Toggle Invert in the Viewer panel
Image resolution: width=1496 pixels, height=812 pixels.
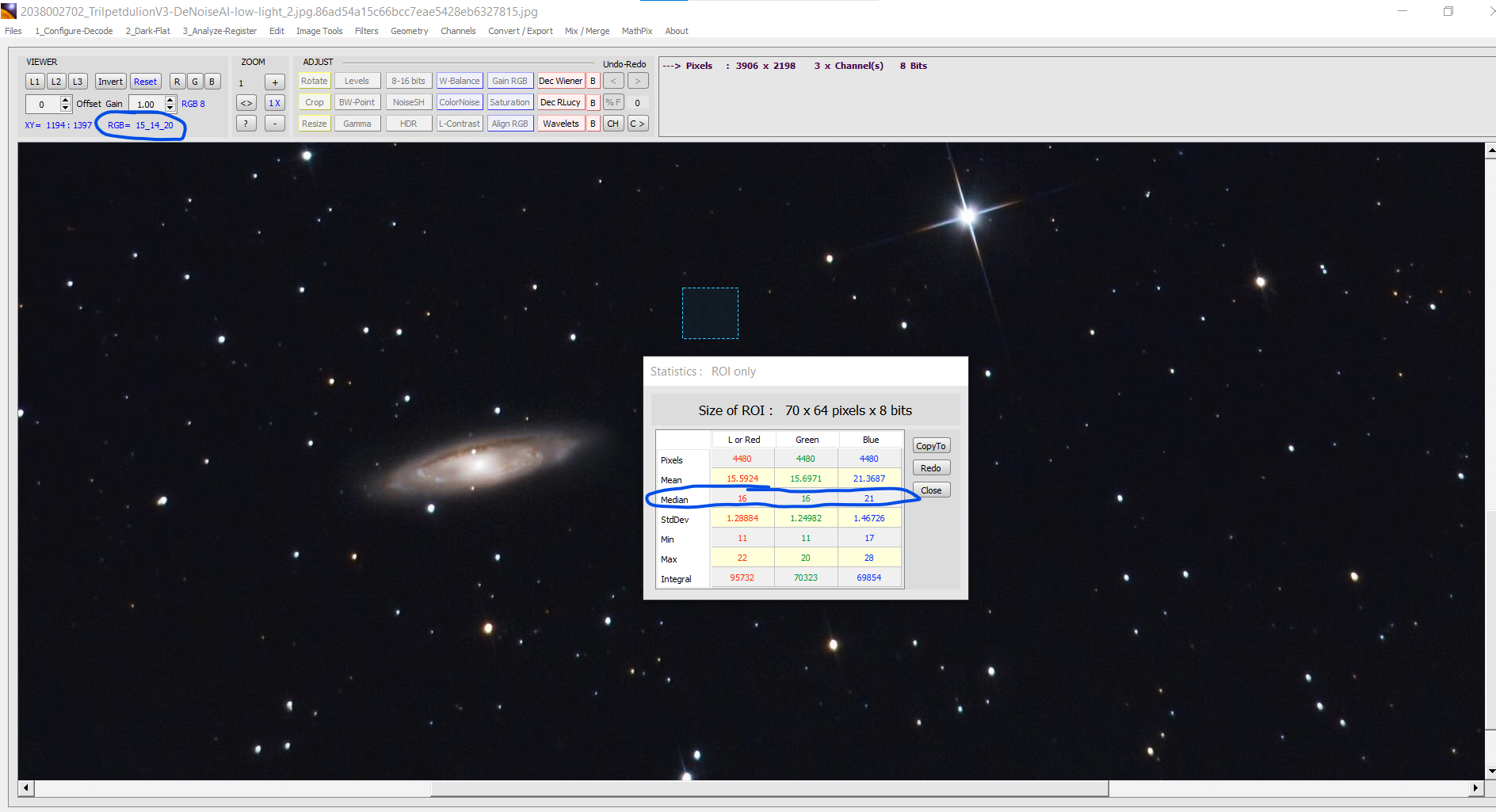pyautogui.click(x=110, y=82)
